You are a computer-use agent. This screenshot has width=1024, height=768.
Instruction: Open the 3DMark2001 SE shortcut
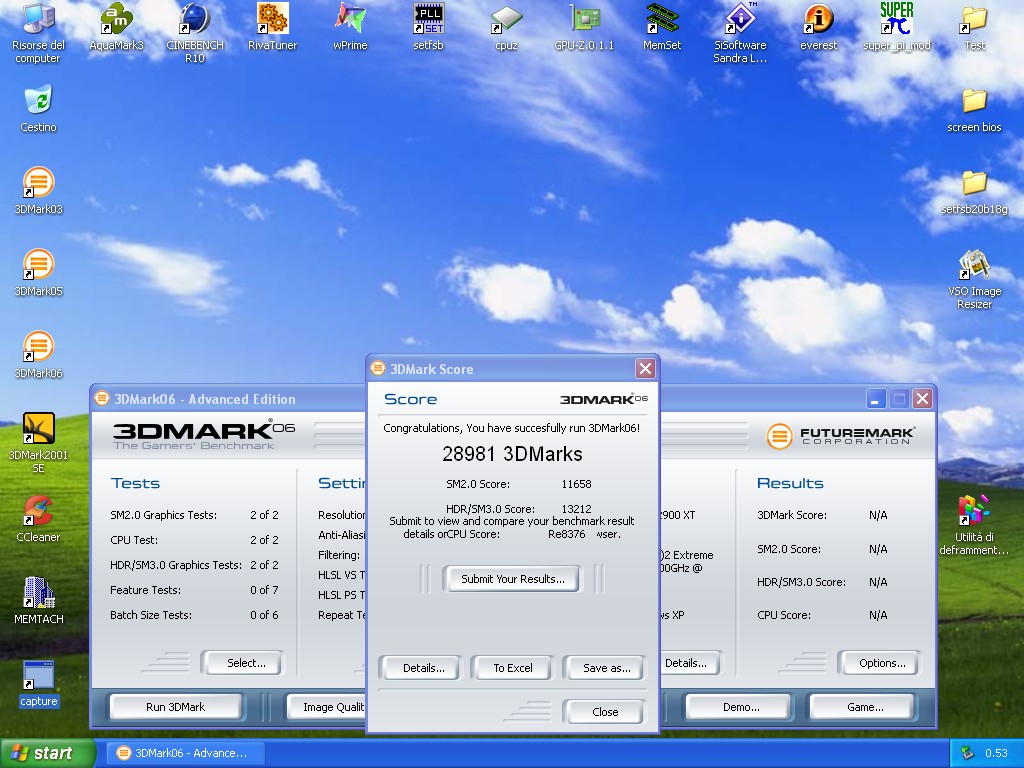pyautogui.click(x=39, y=443)
